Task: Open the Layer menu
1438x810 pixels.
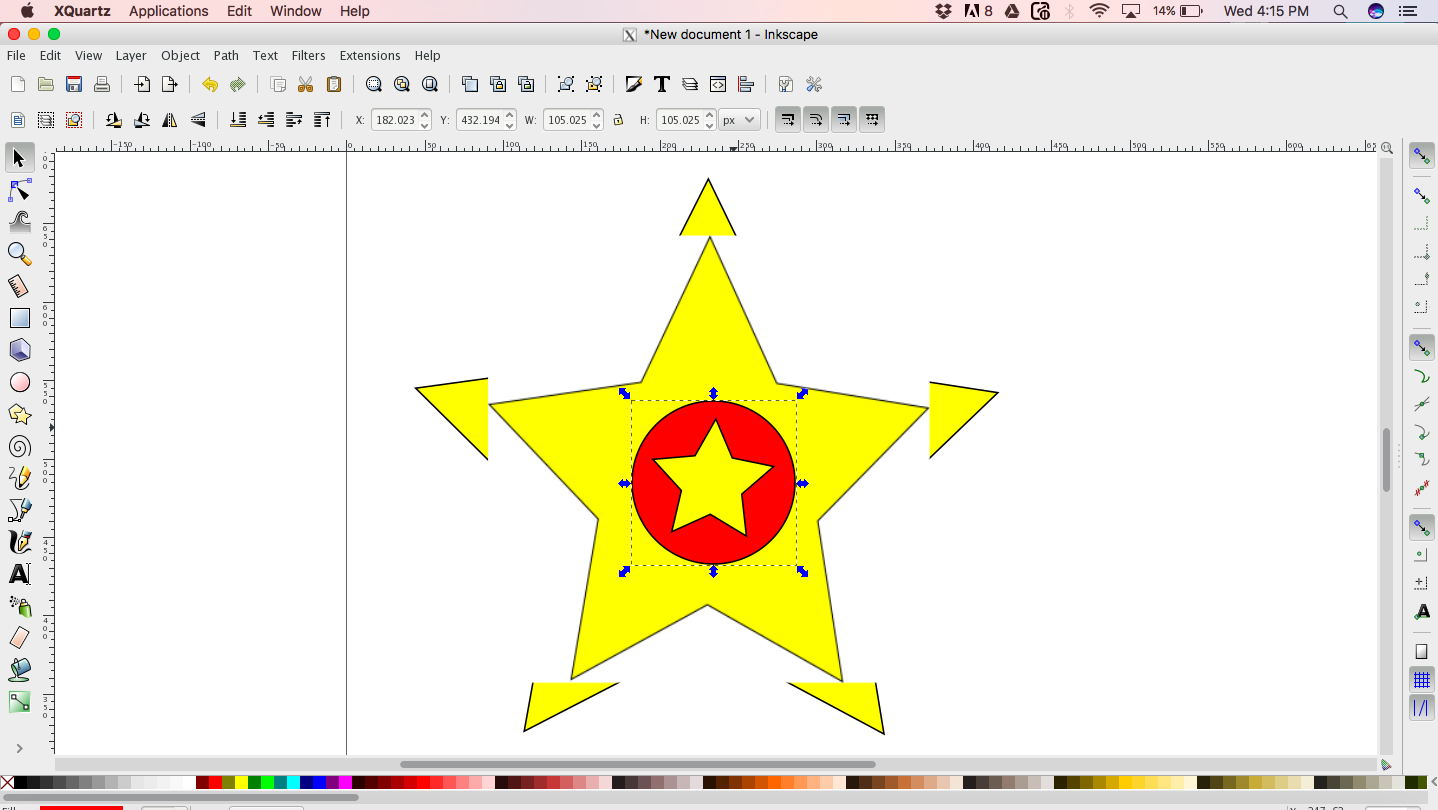Action: pyautogui.click(x=131, y=56)
